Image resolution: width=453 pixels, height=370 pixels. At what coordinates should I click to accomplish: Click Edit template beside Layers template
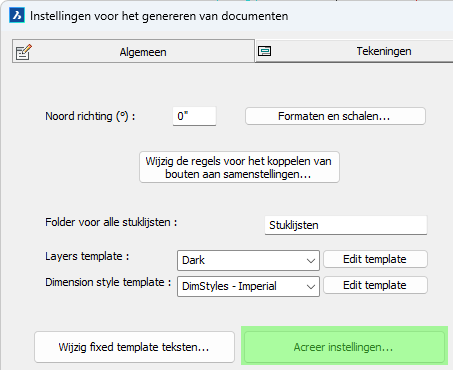tap(375, 259)
